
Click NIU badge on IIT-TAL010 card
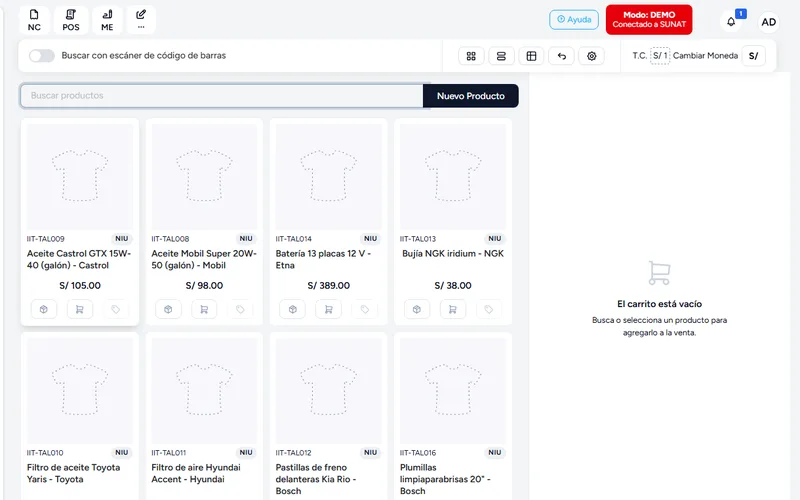(x=121, y=453)
